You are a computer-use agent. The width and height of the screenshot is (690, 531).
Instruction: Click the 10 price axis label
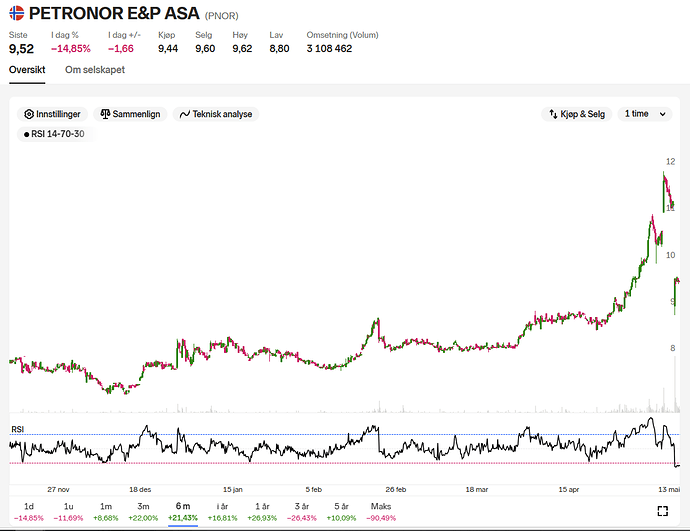click(x=670, y=255)
